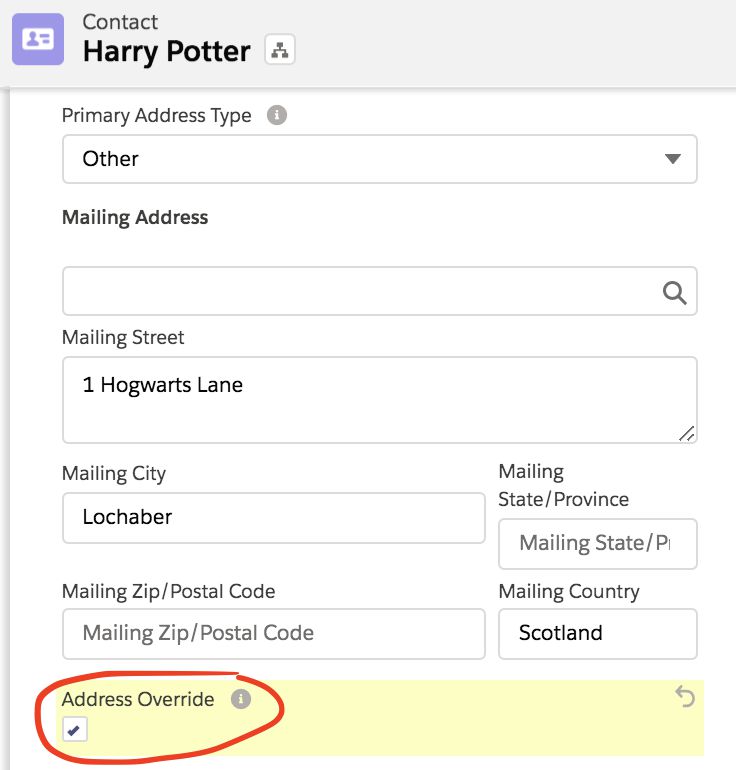Click the Primary Address Type label

click(x=157, y=116)
